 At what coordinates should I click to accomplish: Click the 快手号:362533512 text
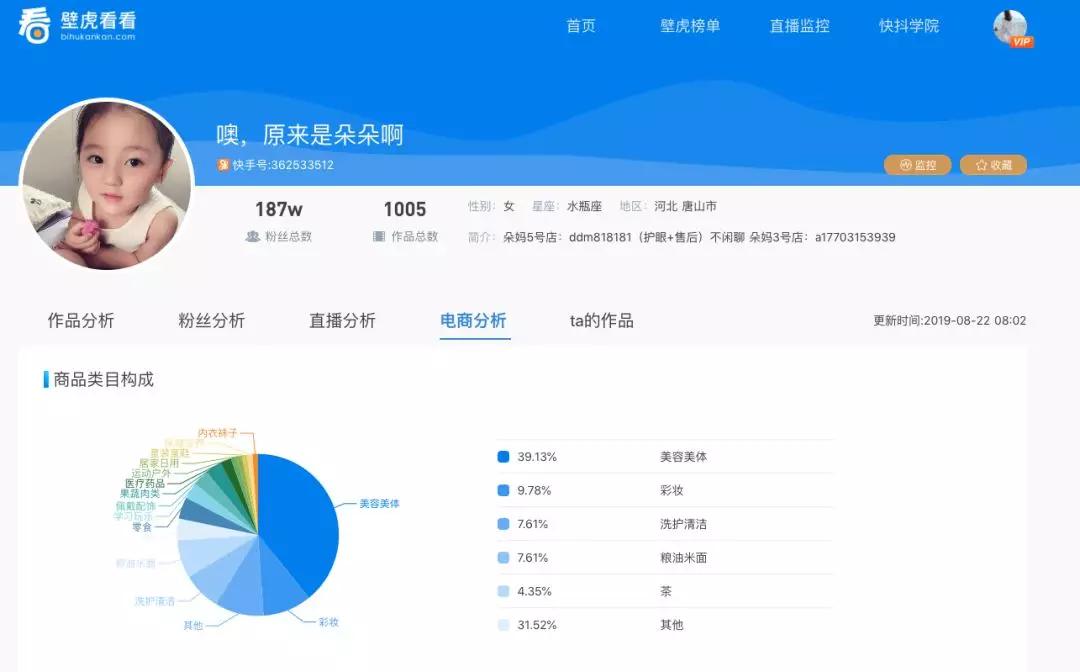coord(283,165)
